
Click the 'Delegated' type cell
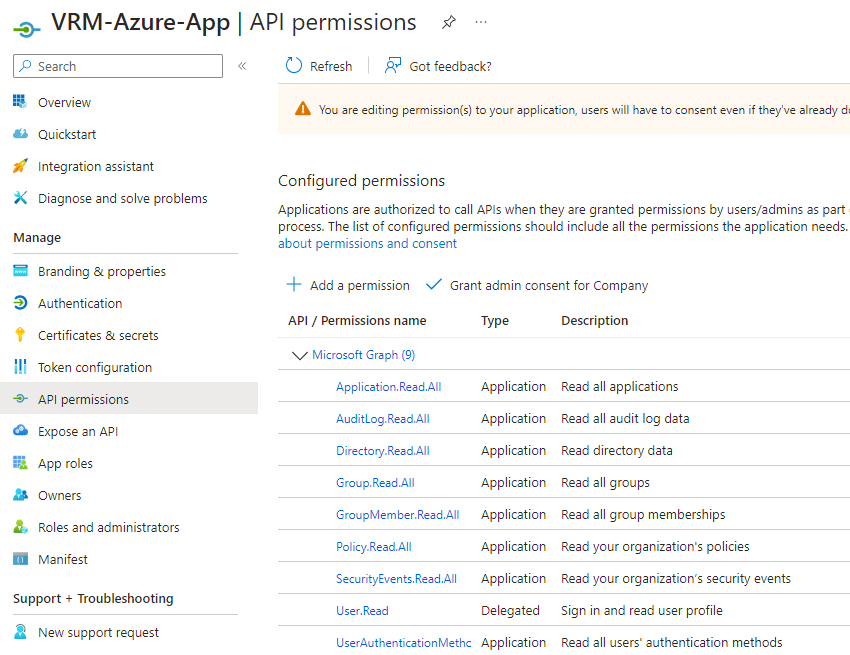(x=510, y=611)
